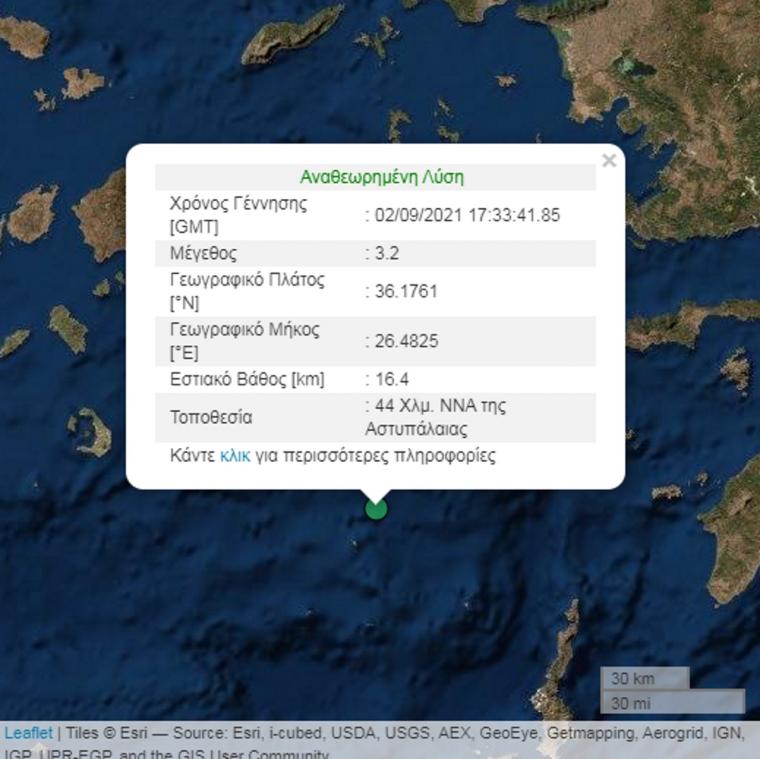Click the popup title 'Αναθεωρημένη Λύση'

click(x=381, y=177)
